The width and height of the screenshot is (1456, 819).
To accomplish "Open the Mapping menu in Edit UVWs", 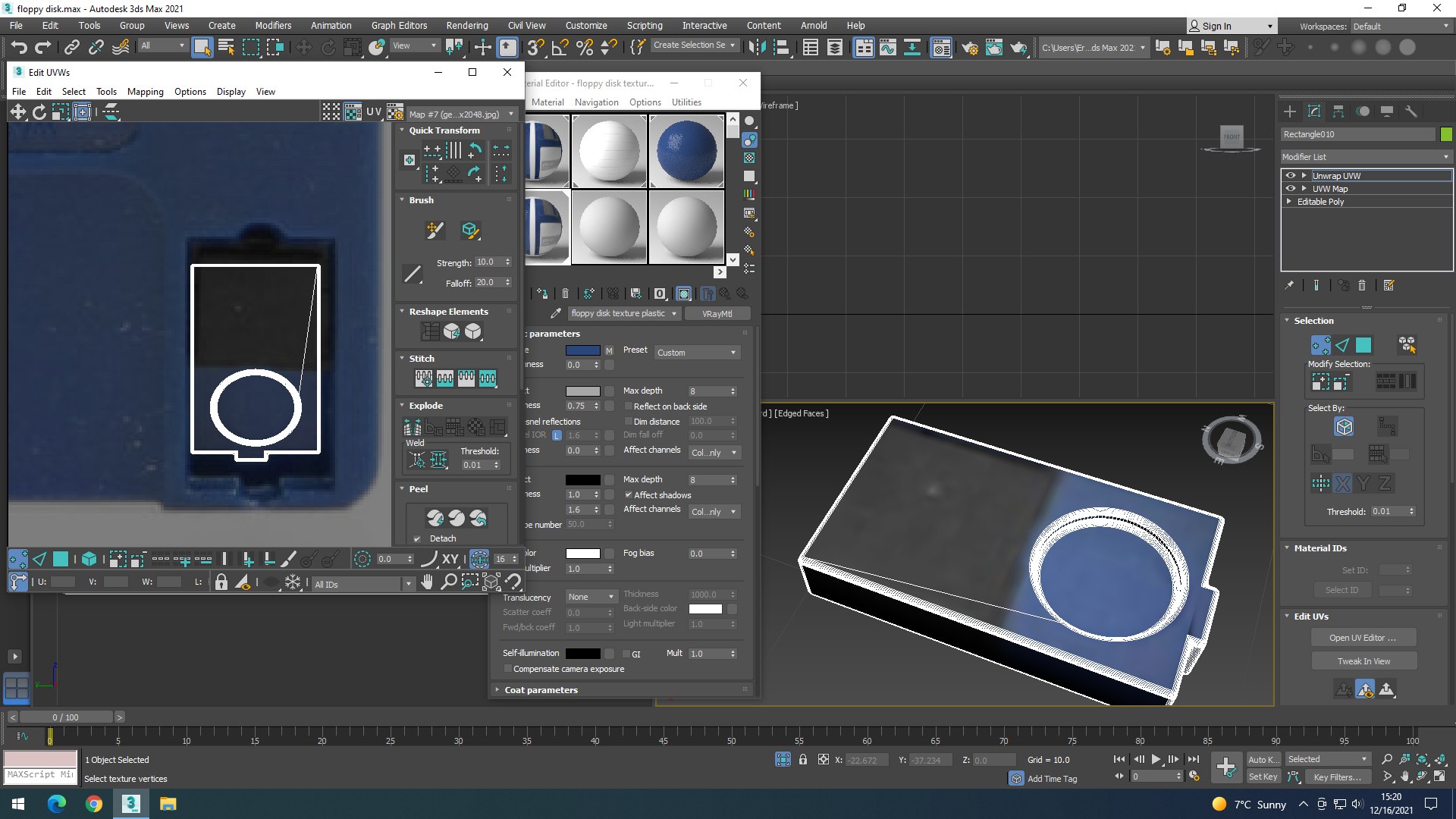I will (145, 92).
